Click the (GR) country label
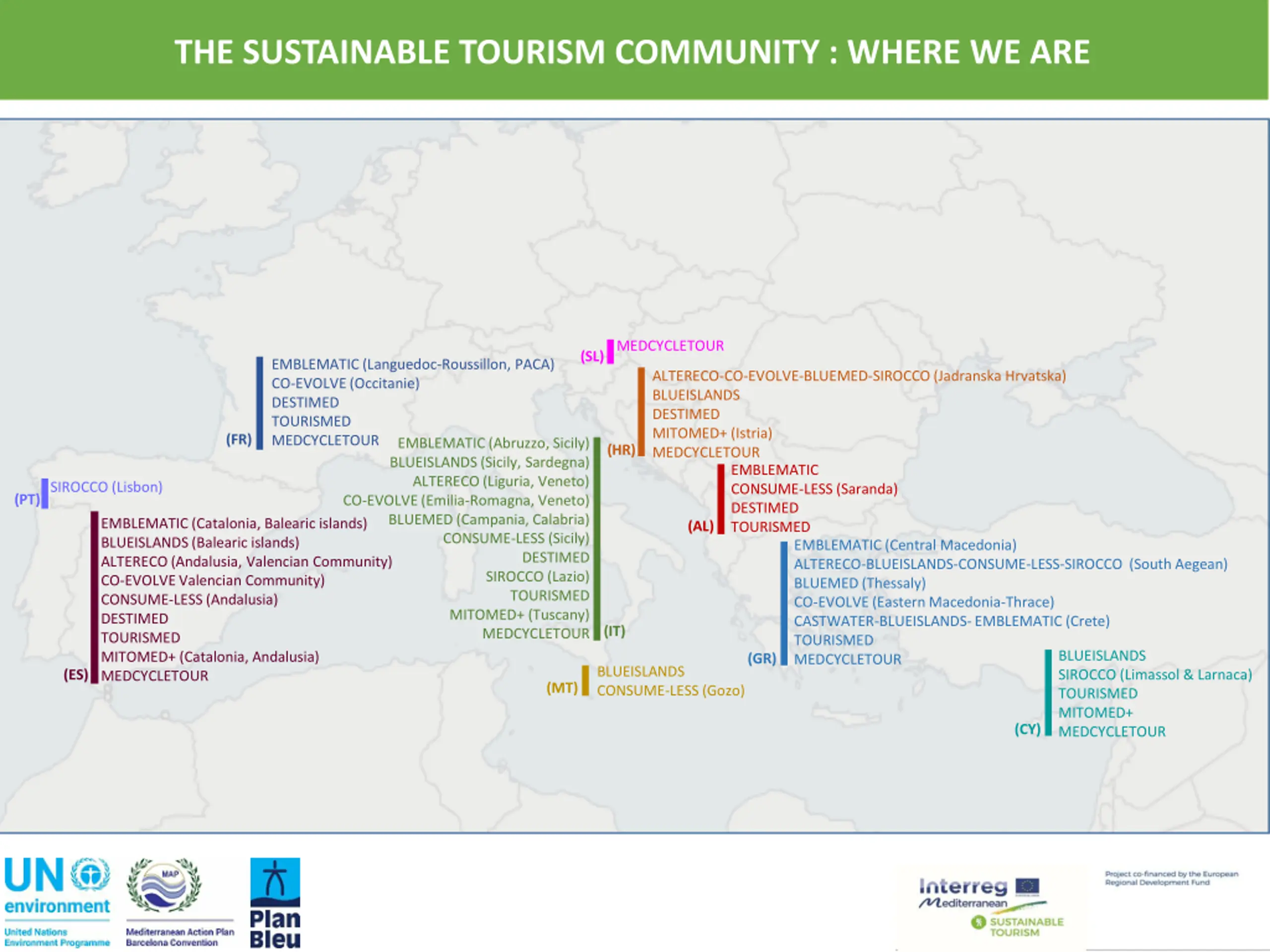 [762, 658]
